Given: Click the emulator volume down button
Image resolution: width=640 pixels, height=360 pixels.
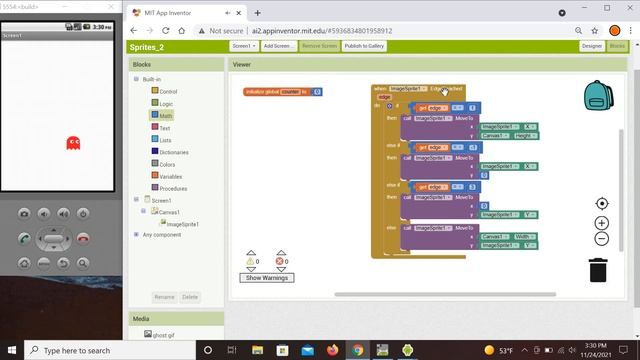Looking at the screenshot, I should (44, 213).
